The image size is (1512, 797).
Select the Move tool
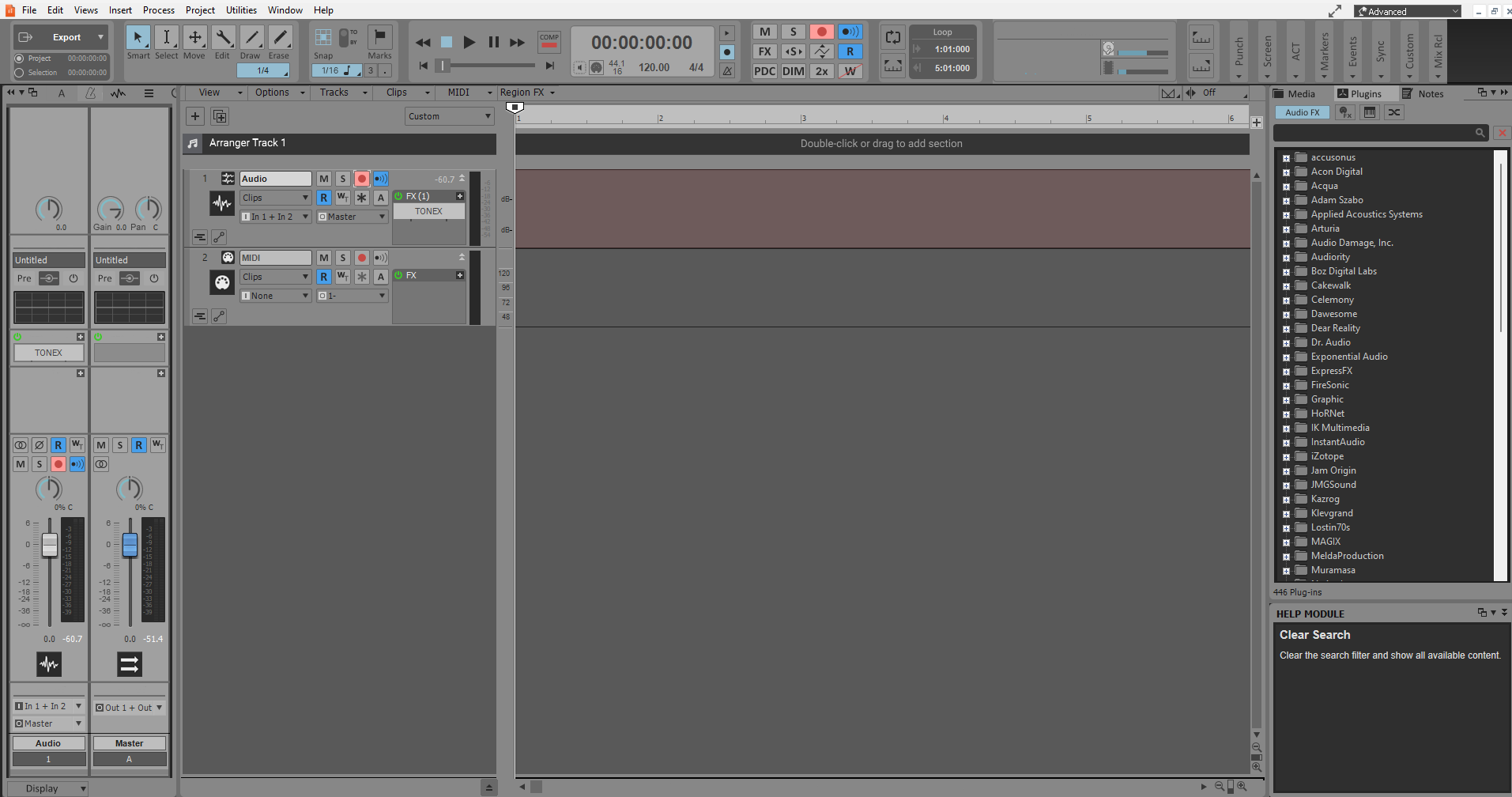coord(194,37)
